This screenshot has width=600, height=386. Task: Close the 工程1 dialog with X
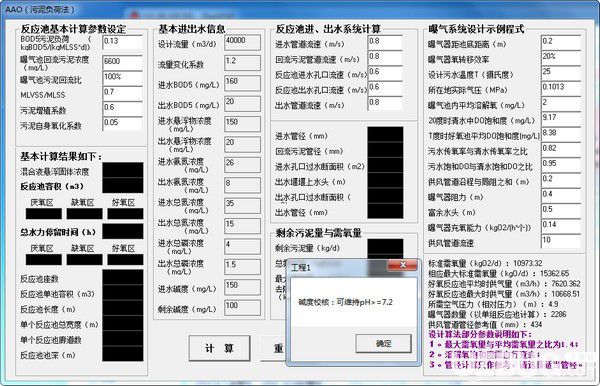click(x=403, y=265)
